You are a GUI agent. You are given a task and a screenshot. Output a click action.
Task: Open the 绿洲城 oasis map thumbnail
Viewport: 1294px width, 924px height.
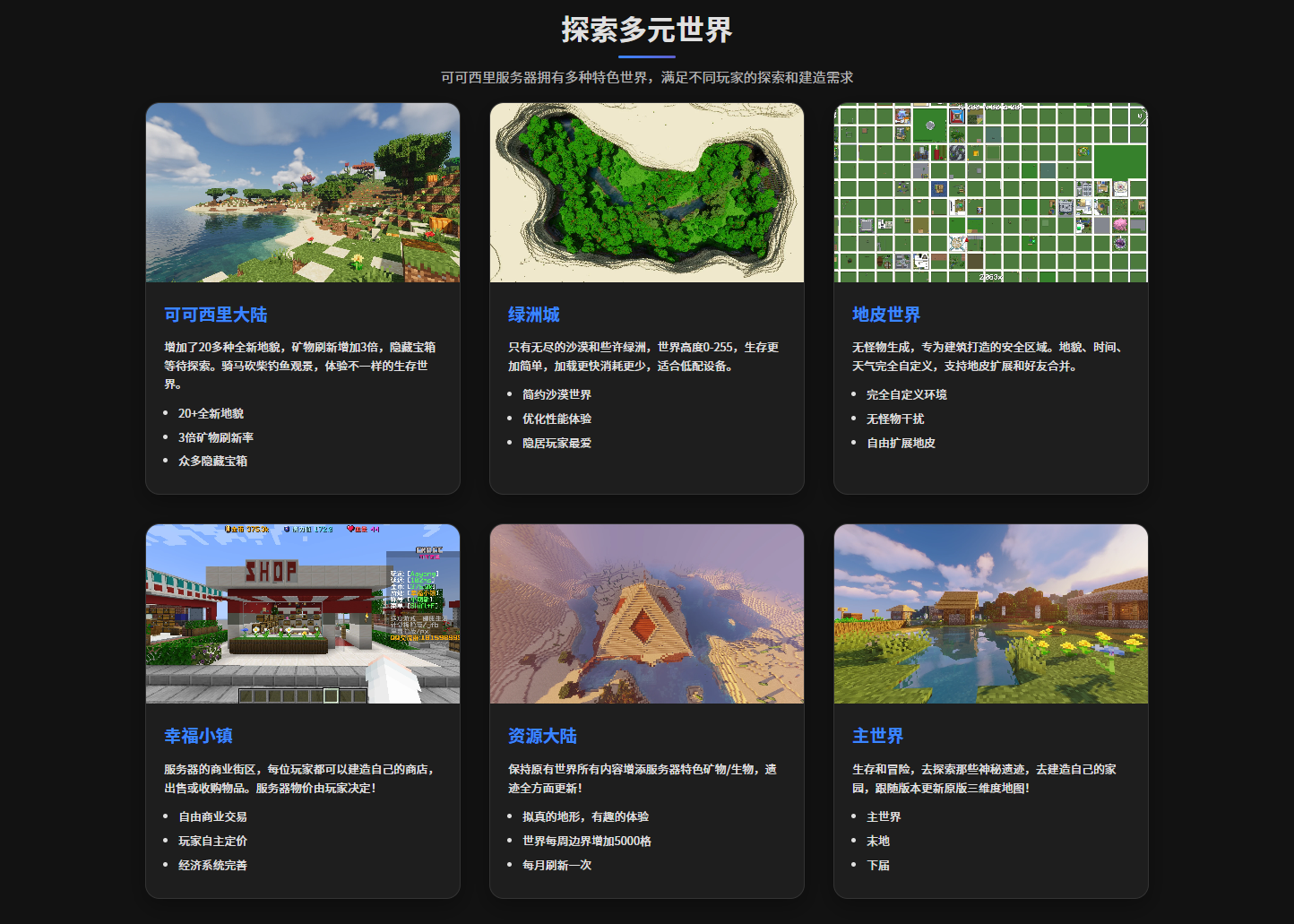pyautogui.click(x=647, y=193)
